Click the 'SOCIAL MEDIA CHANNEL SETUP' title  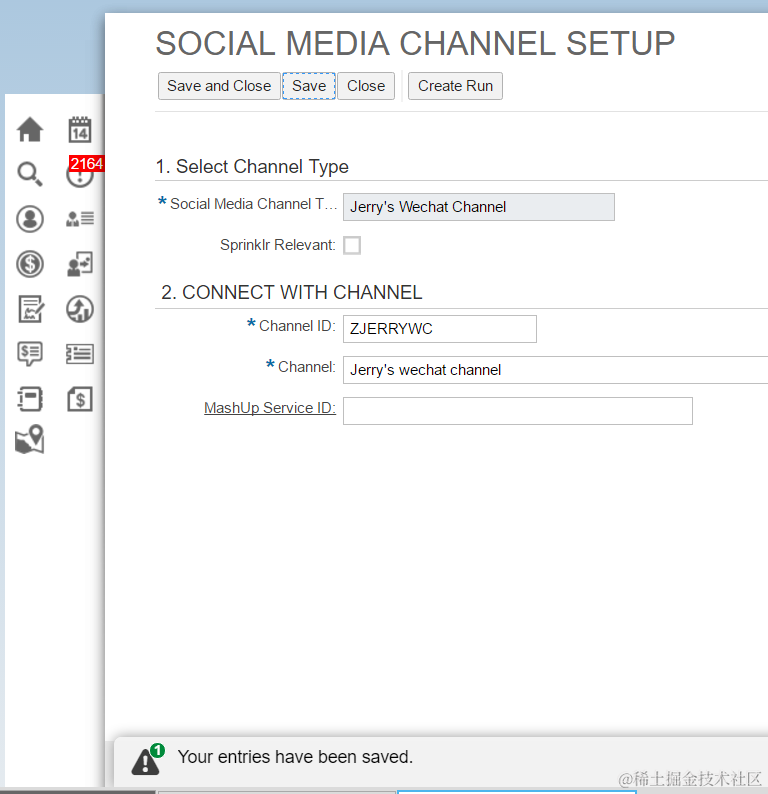coord(415,43)
